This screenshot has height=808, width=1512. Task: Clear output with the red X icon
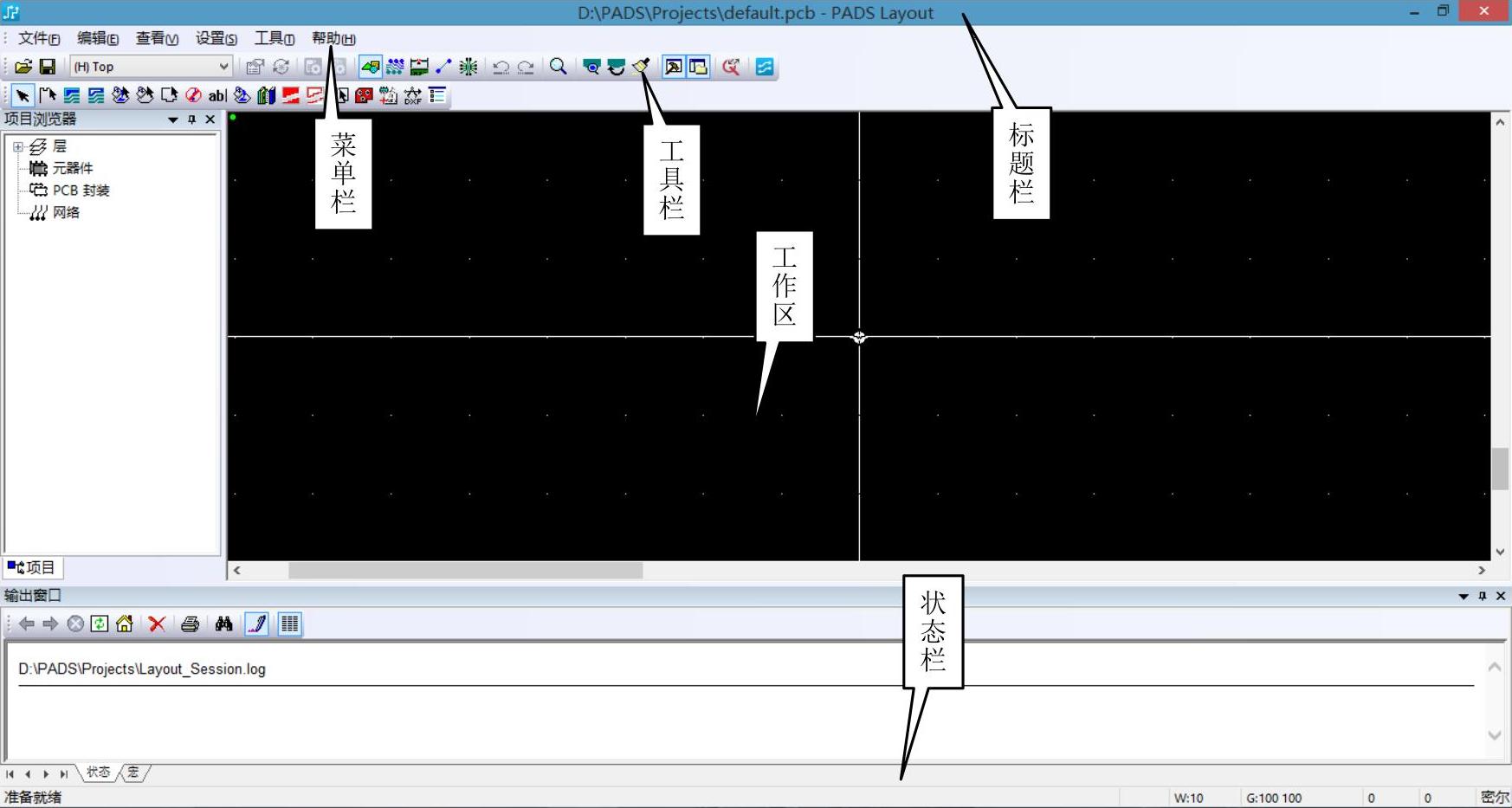point(157,624)
